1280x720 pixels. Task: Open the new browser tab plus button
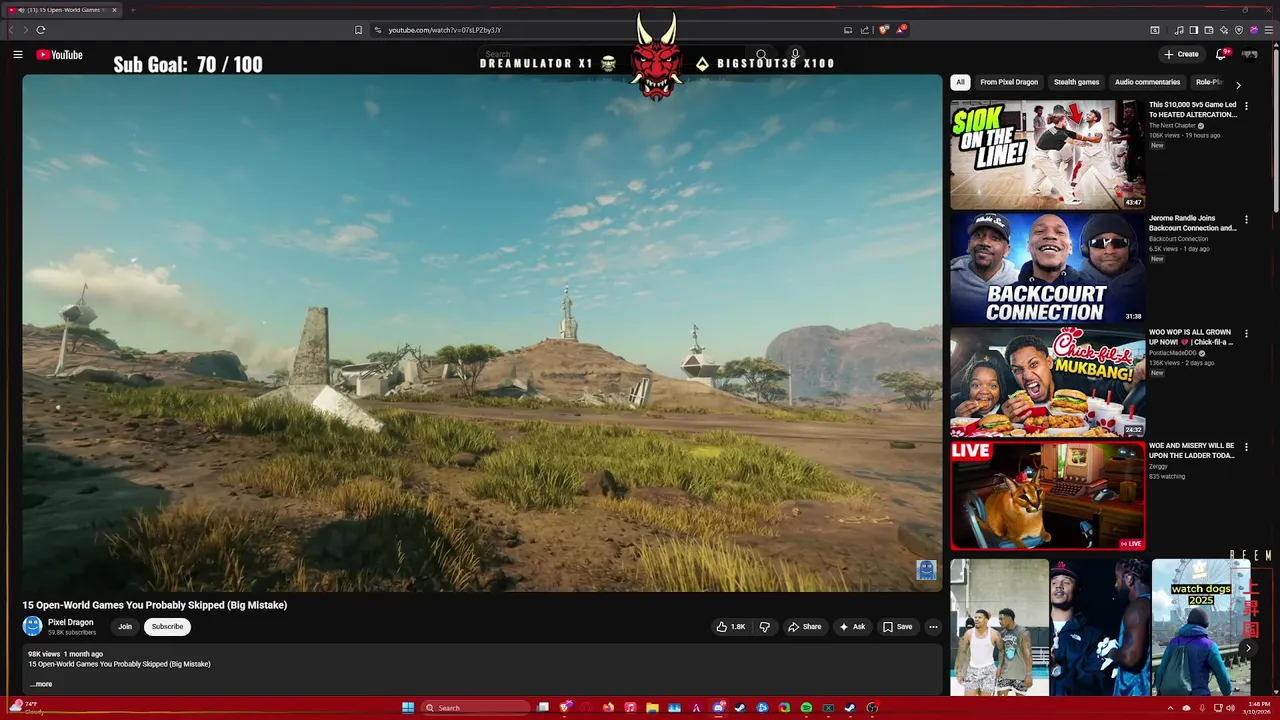click(132, 10)
